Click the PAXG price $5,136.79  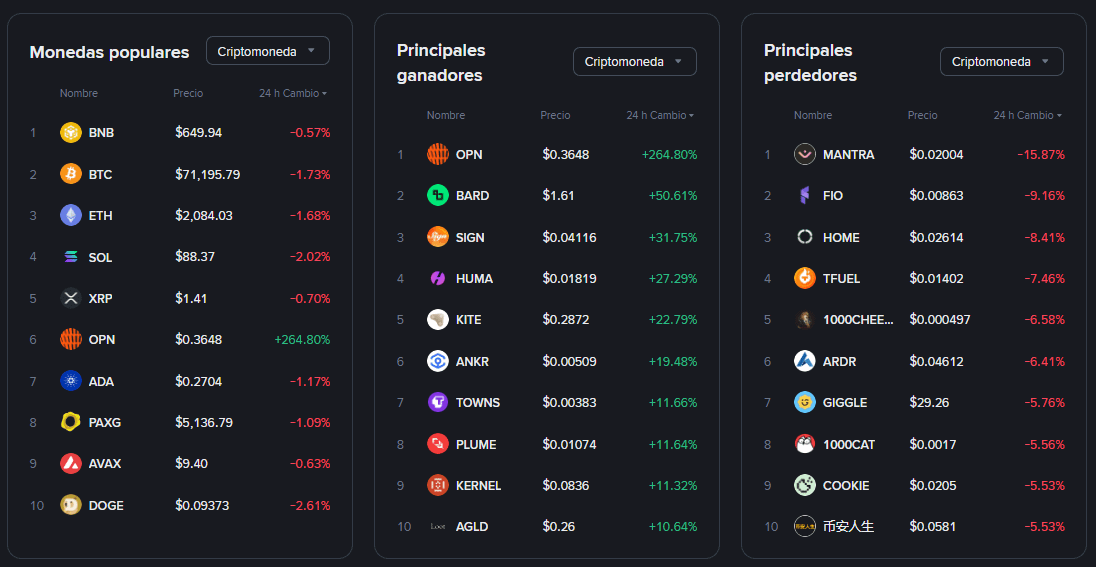[x=204, y=422]
